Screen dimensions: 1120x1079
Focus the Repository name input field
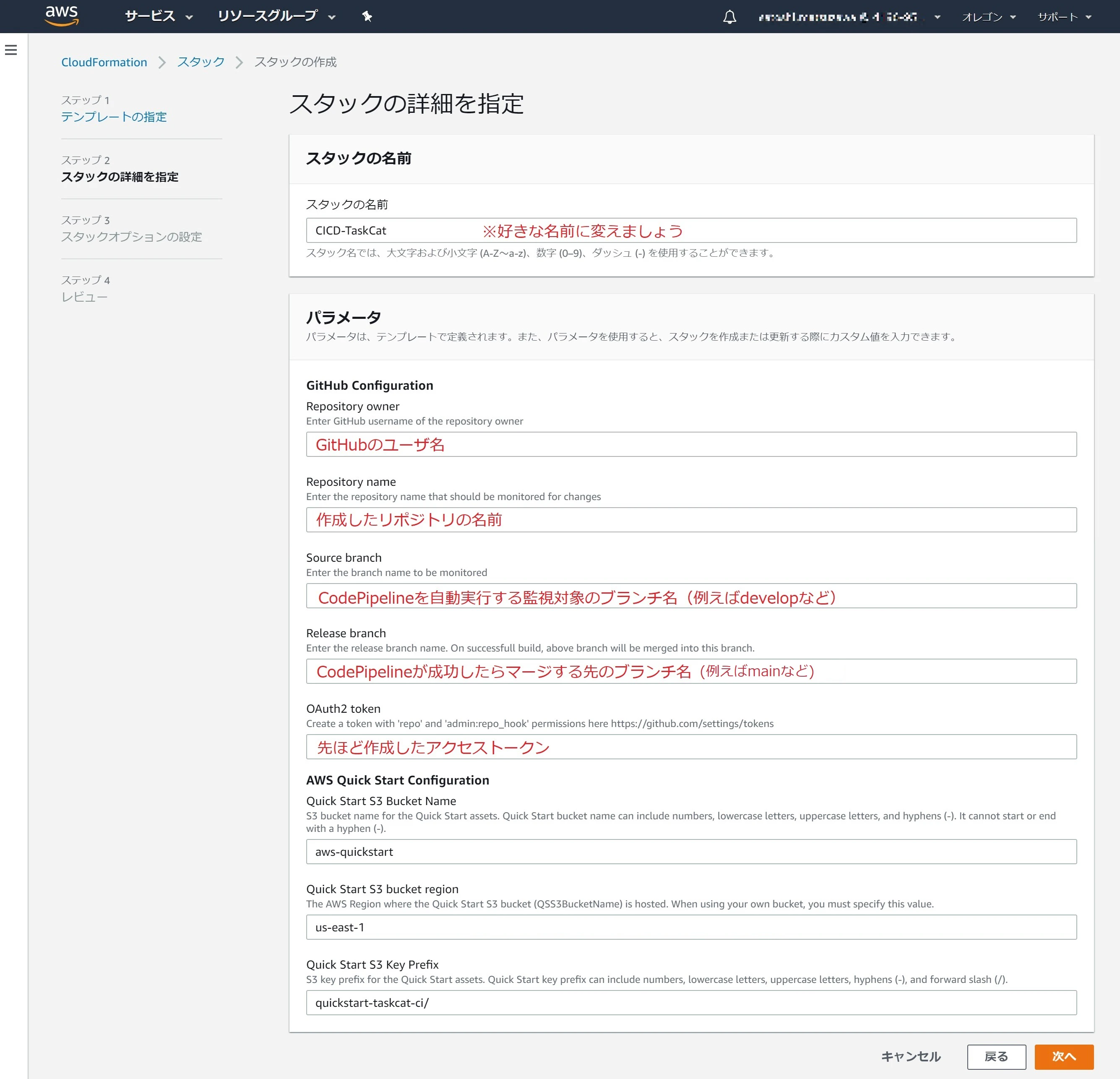tap(691, 519)
